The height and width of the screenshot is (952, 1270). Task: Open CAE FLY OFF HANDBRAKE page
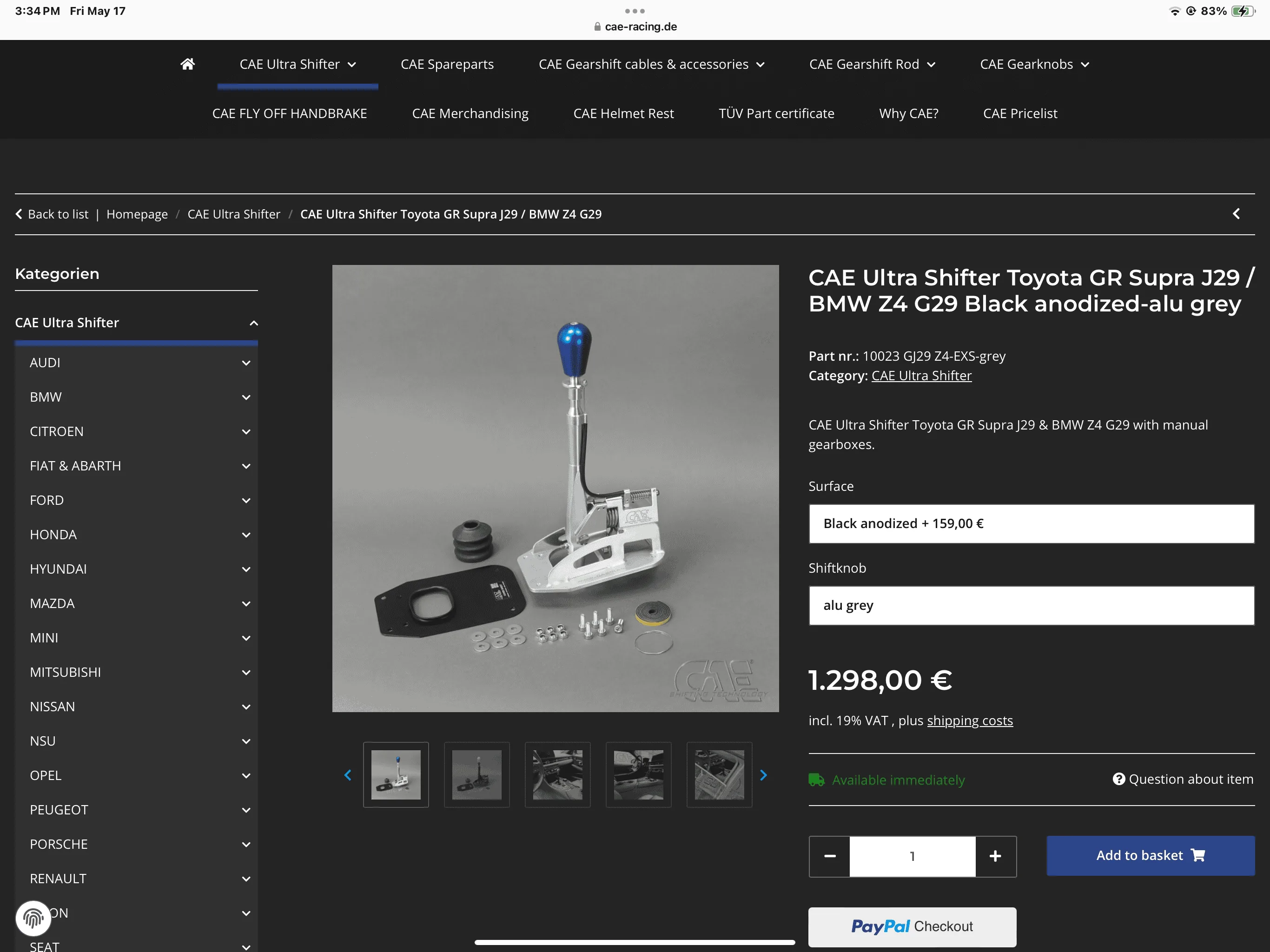click(289, 114)
